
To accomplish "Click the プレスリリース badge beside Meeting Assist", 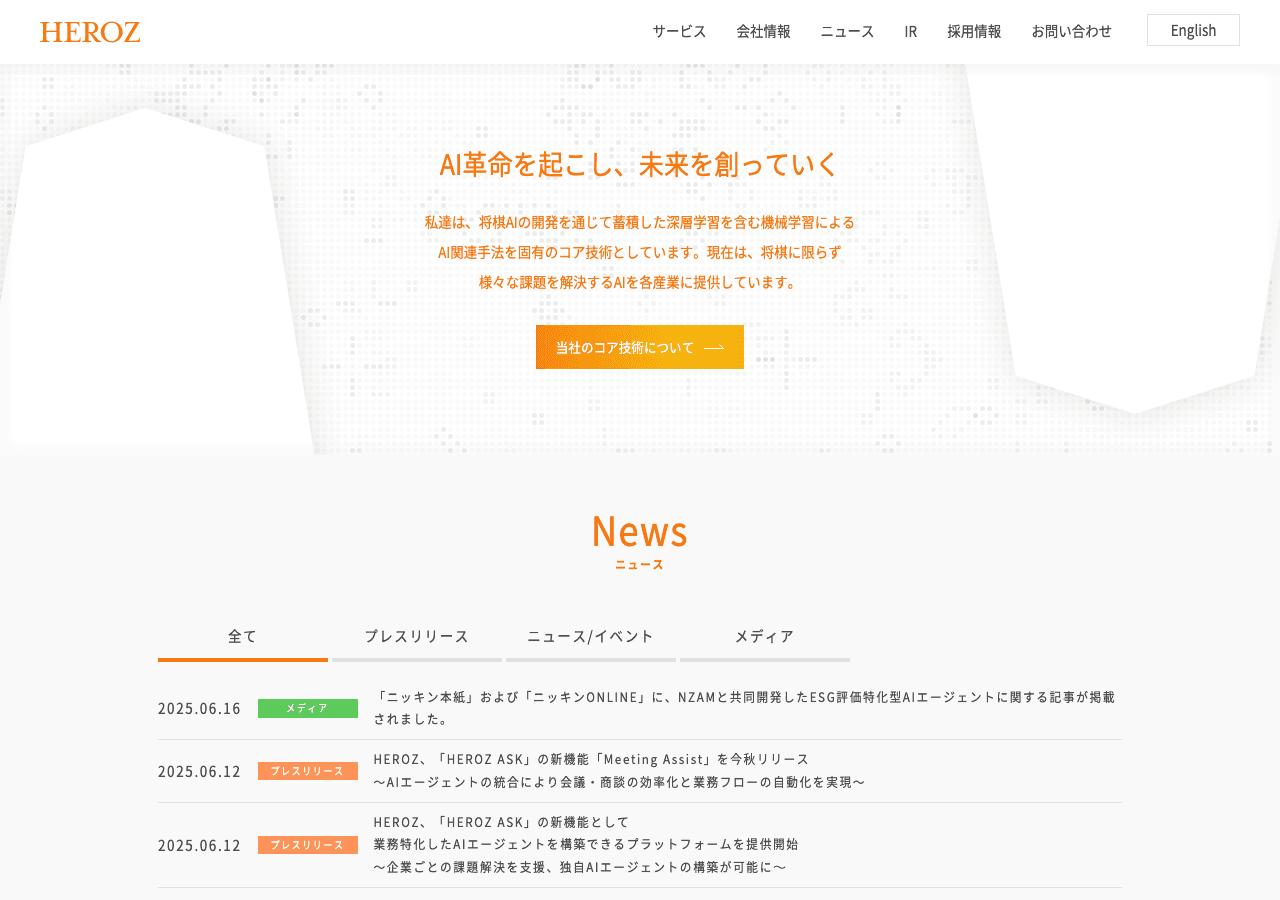I will click(x=308, y=771).
